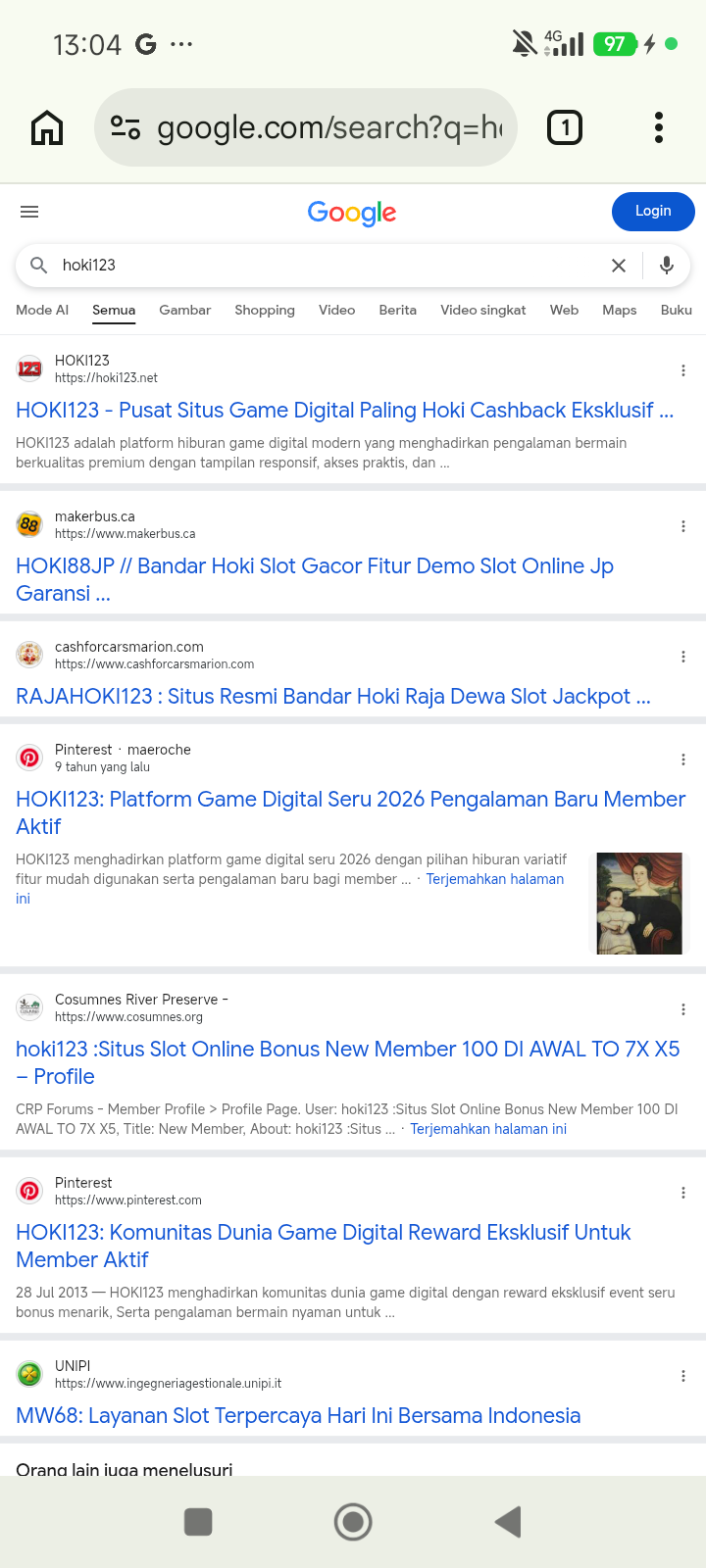Tap the https://www.cosumnes.org URL text
This screenshot has width=706, height=1568.
point(128,1017)
